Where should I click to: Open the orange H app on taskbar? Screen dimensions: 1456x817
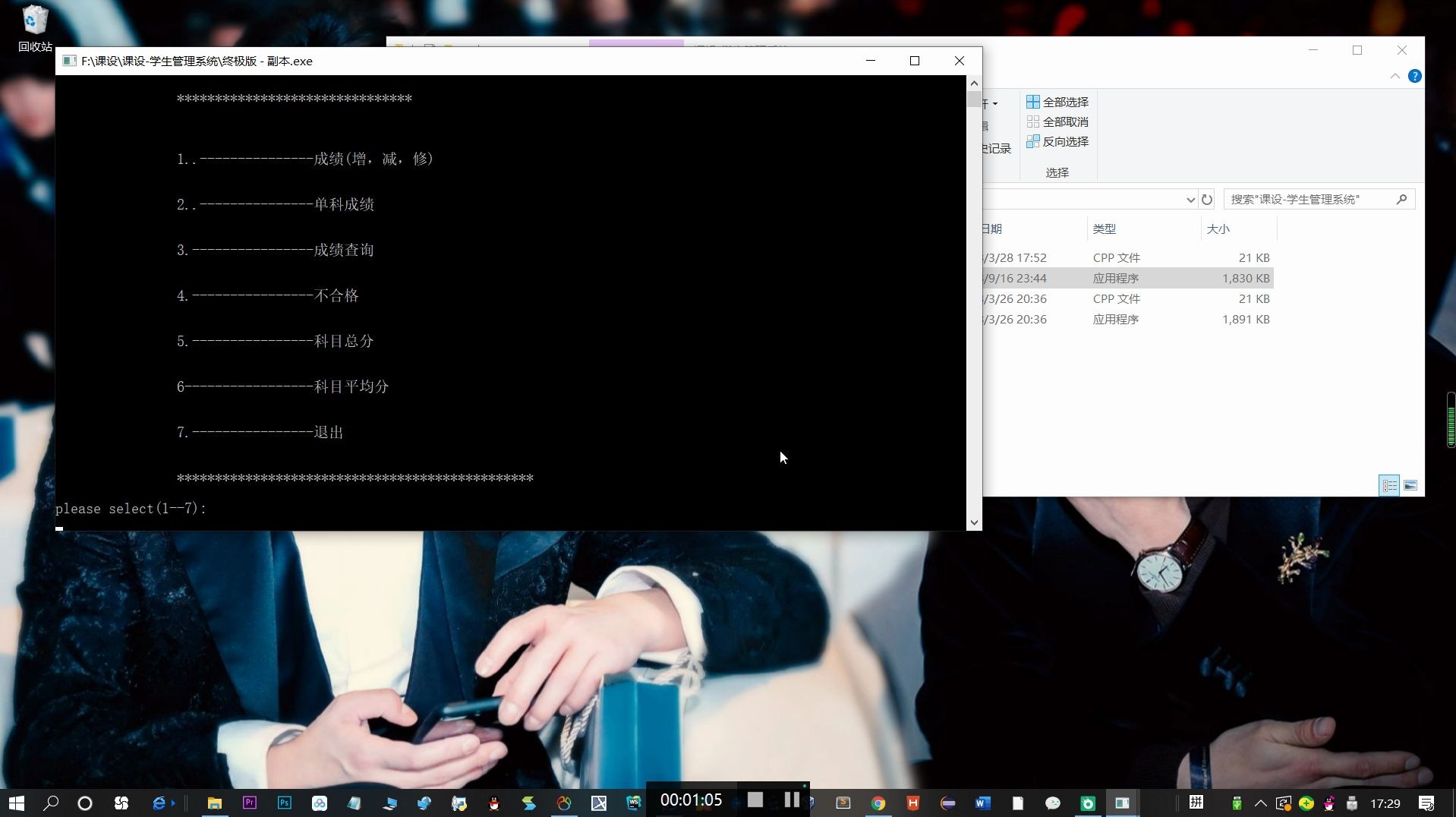913,803
